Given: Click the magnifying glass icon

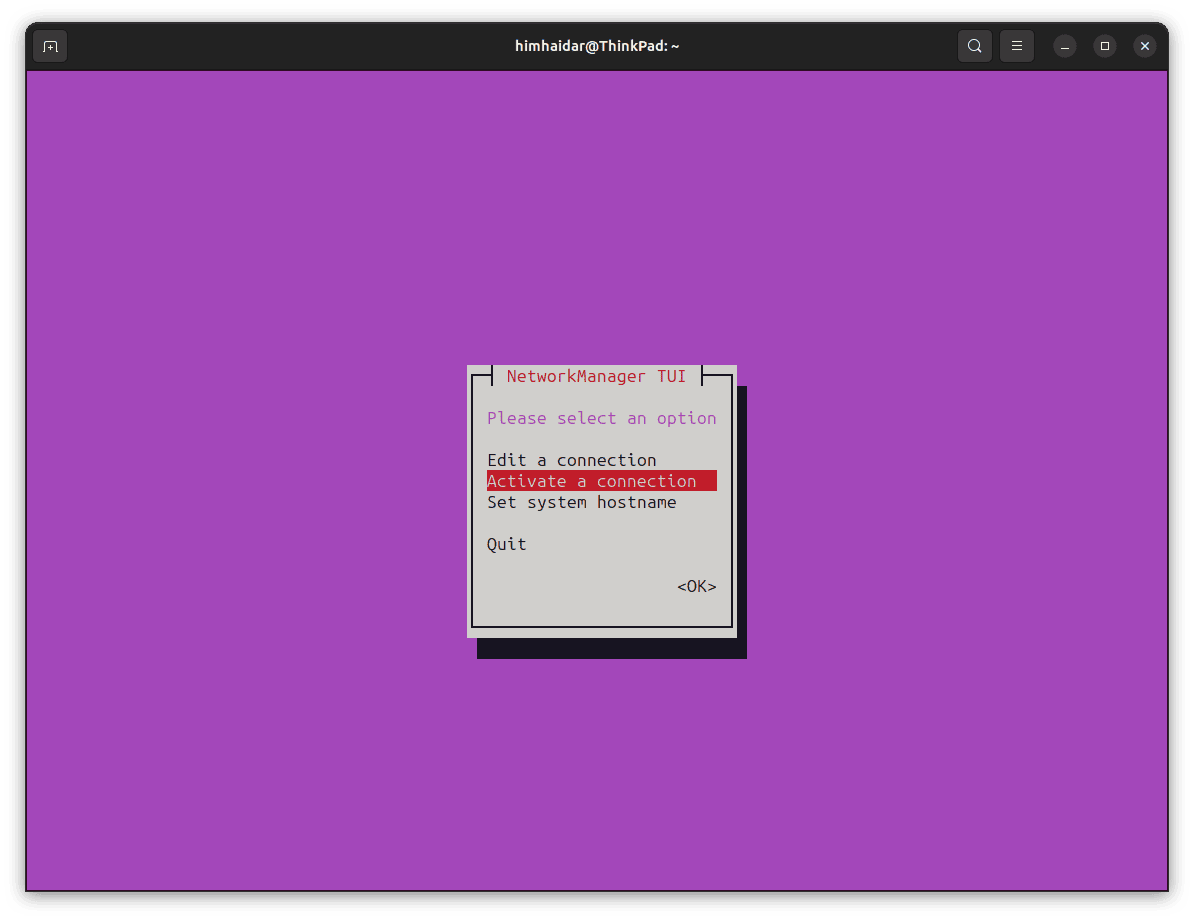Looking at the screenshot, I should pos(975,45).
